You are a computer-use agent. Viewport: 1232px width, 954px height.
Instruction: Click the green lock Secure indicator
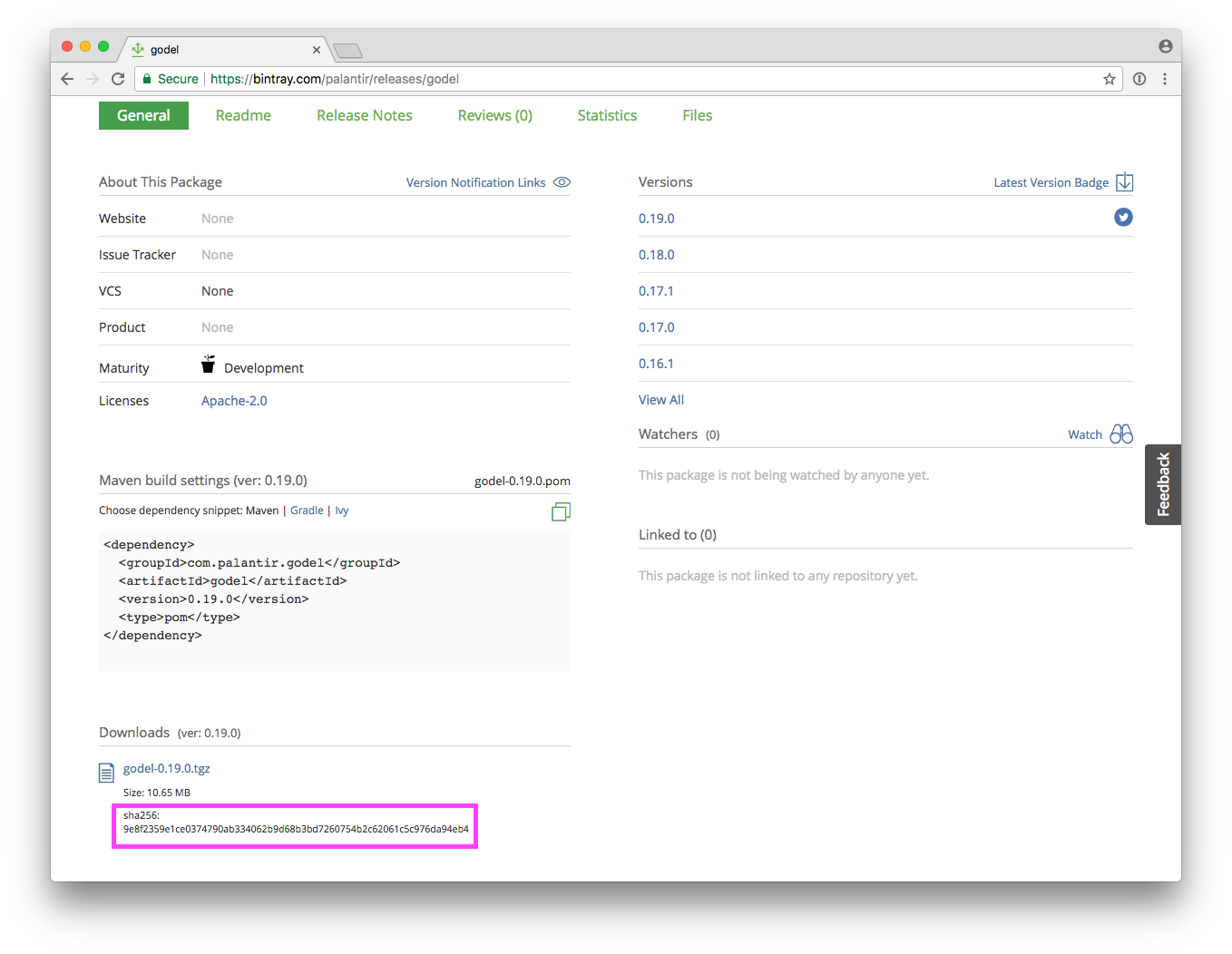point(171,79)
